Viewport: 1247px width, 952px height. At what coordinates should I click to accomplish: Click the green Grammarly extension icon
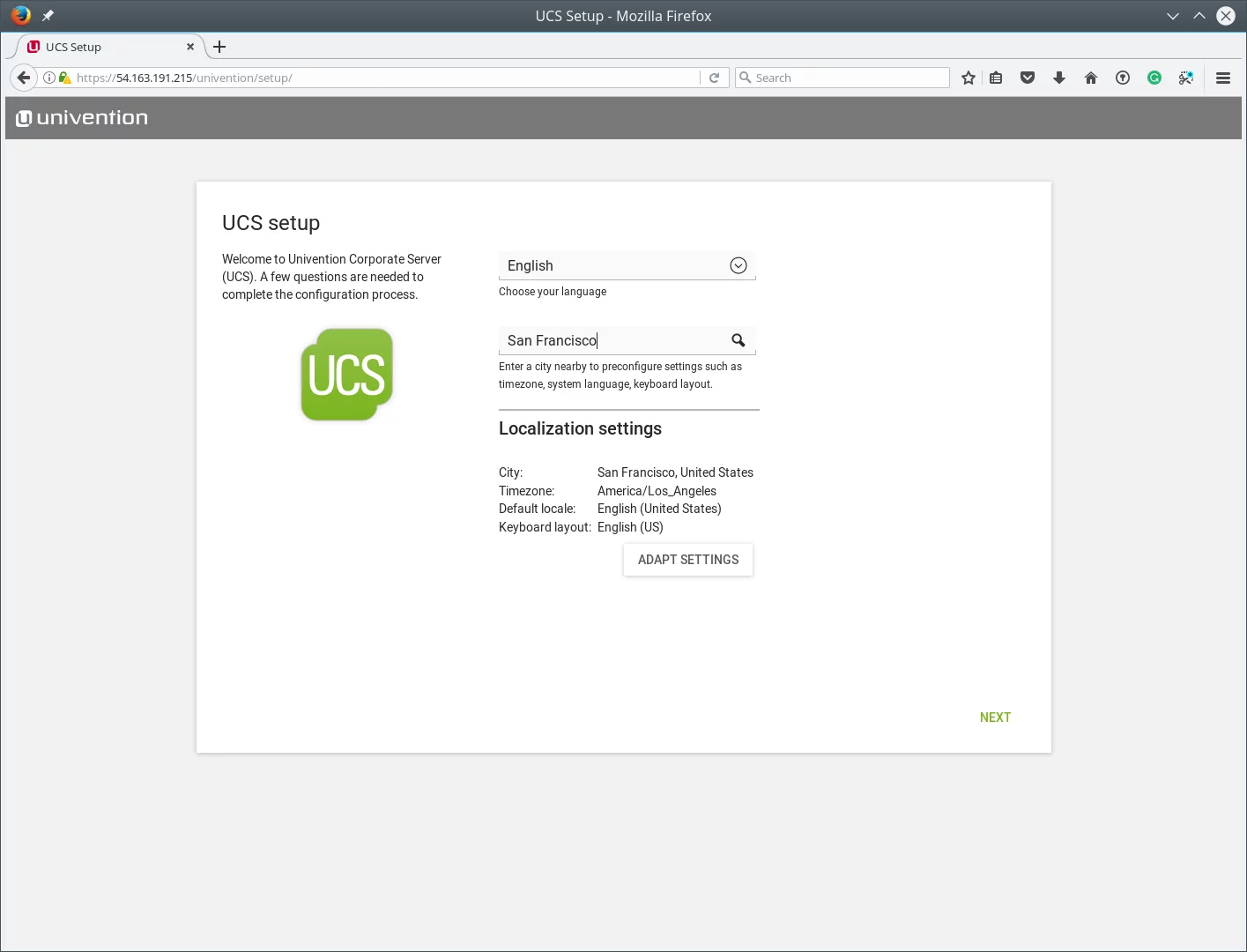tap(1154, 78)
